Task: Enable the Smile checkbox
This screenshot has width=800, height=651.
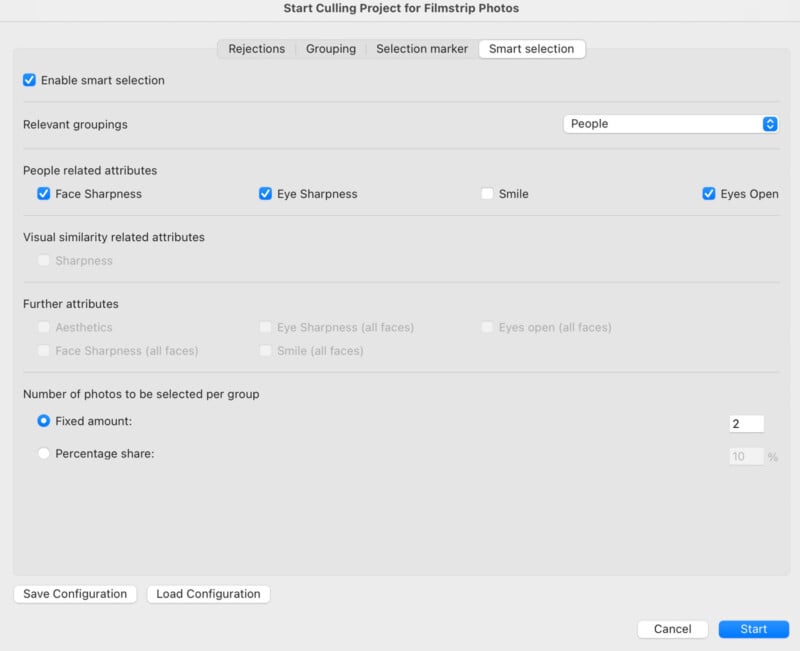Action: pos(486,193)
